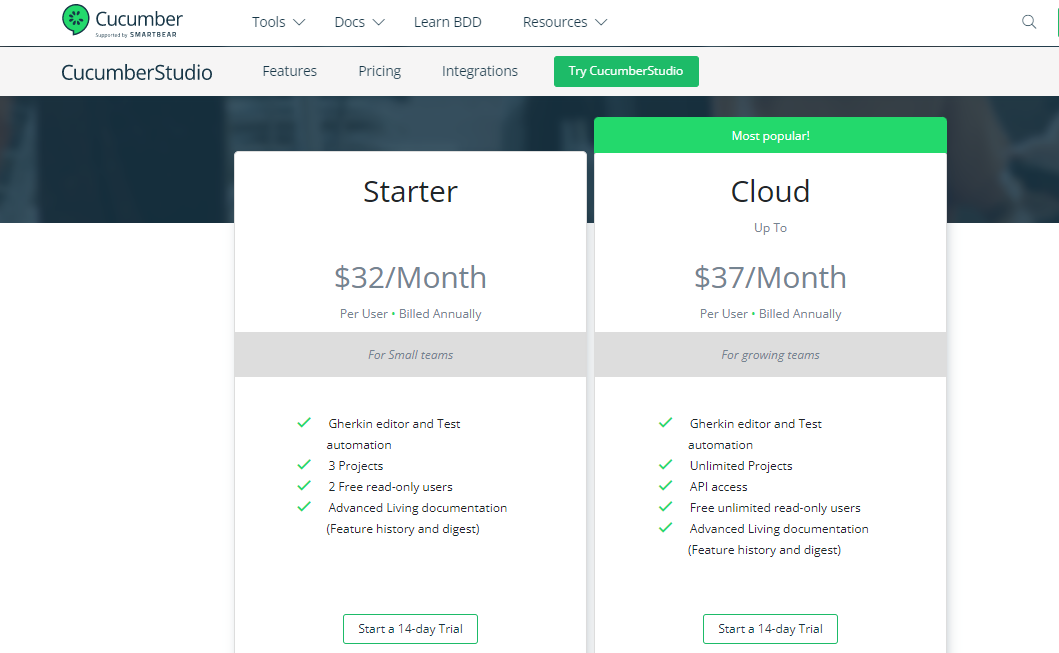Click the Starter plan heading
The image size is (1059, 653).
click(411, 192)
